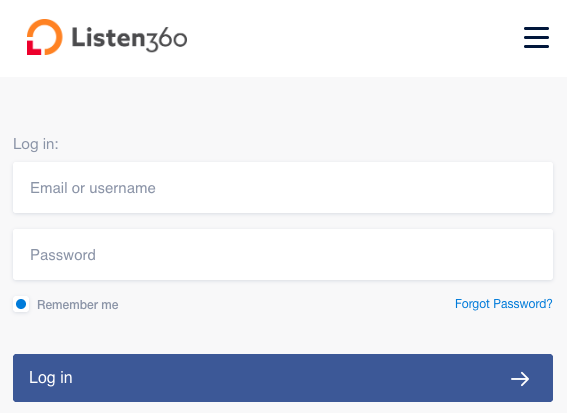Click the orange Listen360 circle logo

44,37
